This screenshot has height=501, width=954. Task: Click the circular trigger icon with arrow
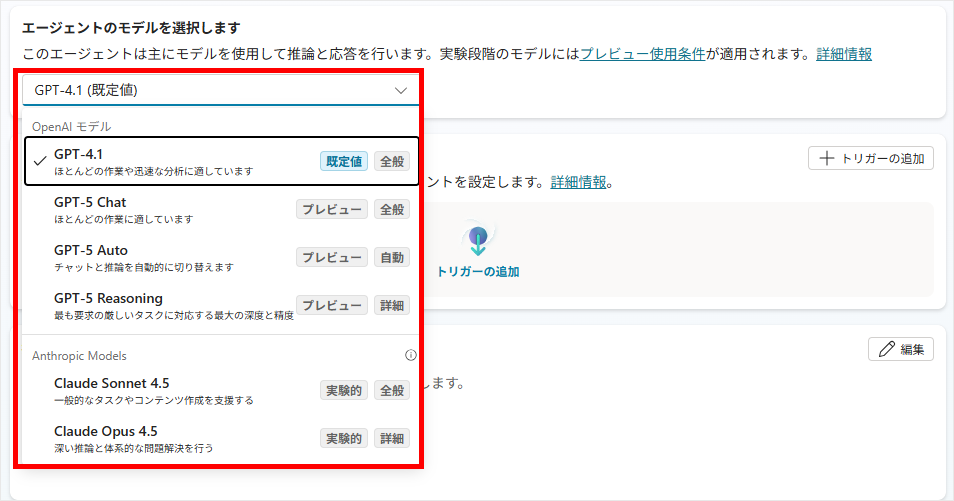[x=478, y=238]
